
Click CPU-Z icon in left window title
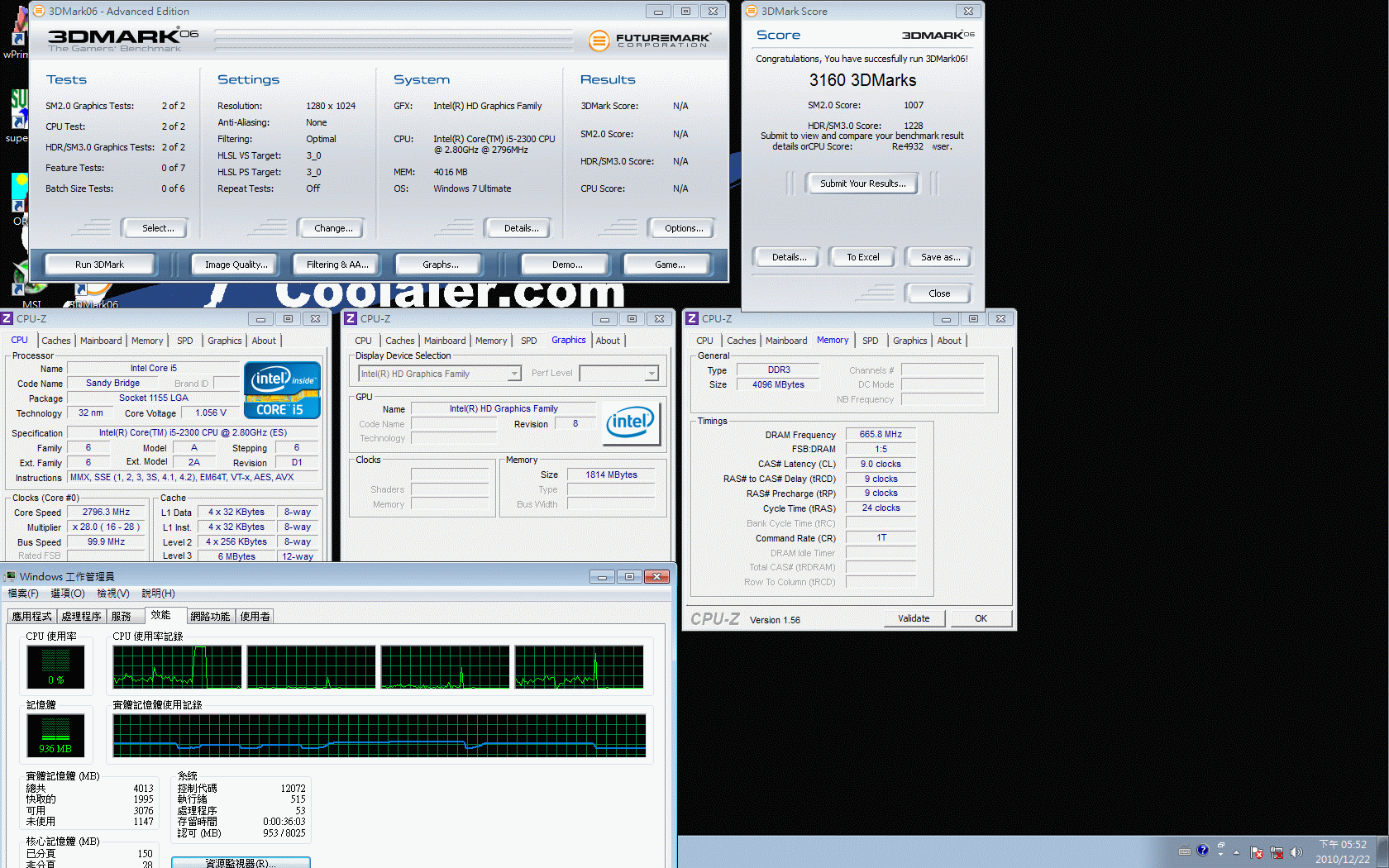7,318
